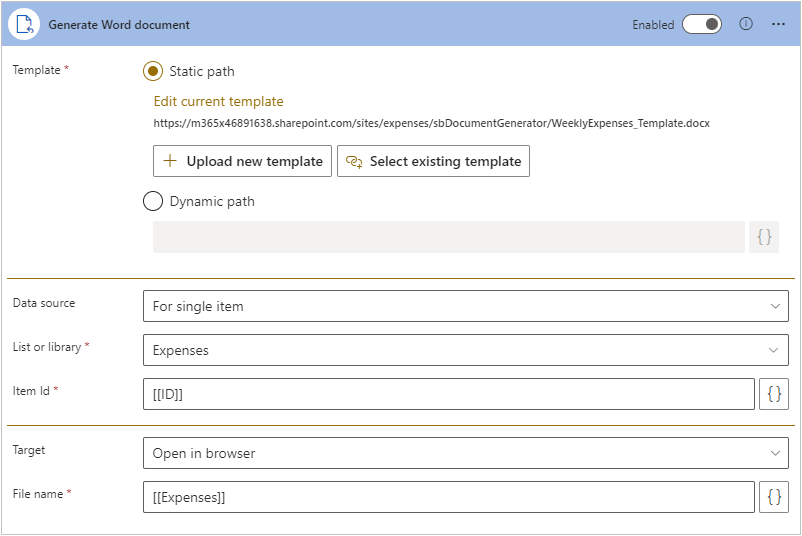Click the greyed Dynamic path input box
The height and width of the screenshot is (536, 802).
[448, 237]
